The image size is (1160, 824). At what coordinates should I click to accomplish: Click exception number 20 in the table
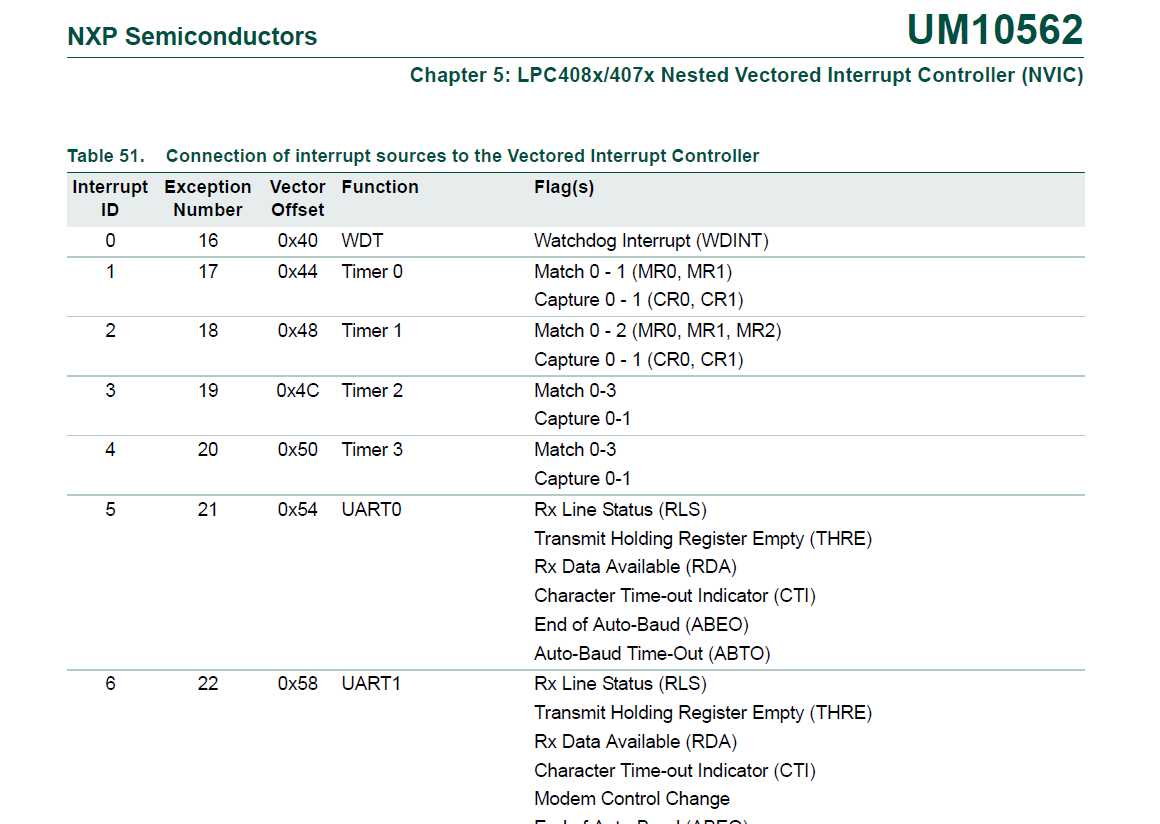pyautogui.click(x=208, y=450)
